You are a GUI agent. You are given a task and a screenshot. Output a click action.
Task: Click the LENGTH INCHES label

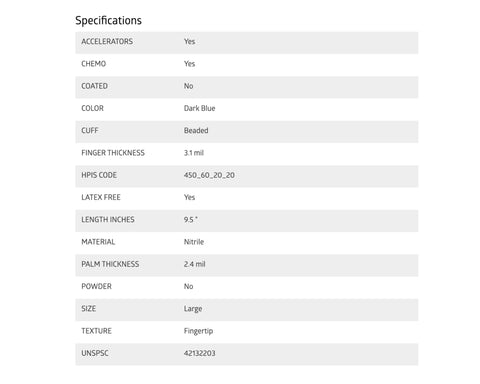click(108, 220)
